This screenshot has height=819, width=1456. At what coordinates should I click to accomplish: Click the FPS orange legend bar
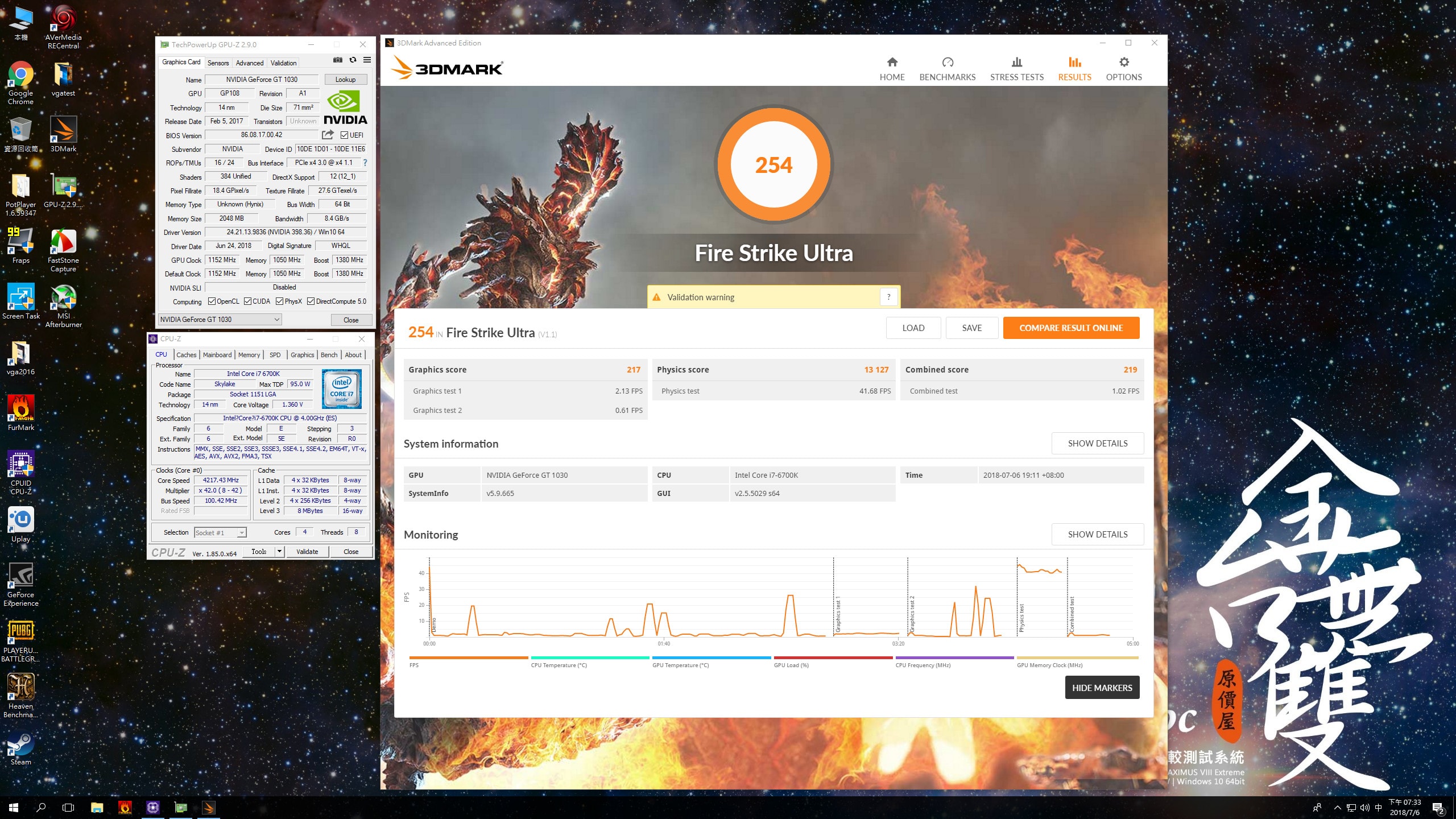pyautogui.click(x=469, y=657)
